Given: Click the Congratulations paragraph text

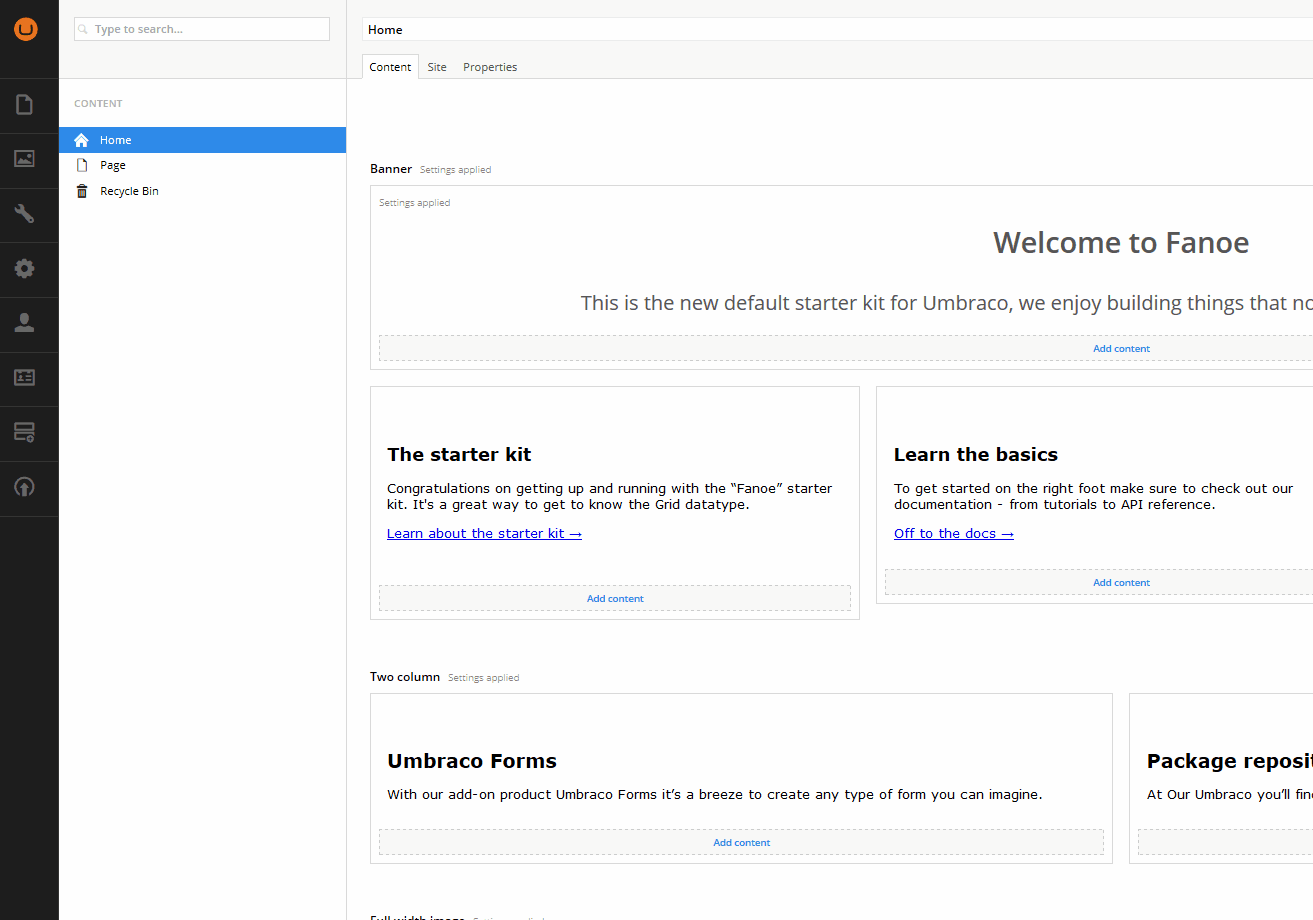Looking at the screenshot, I should (x=610, y=496).
